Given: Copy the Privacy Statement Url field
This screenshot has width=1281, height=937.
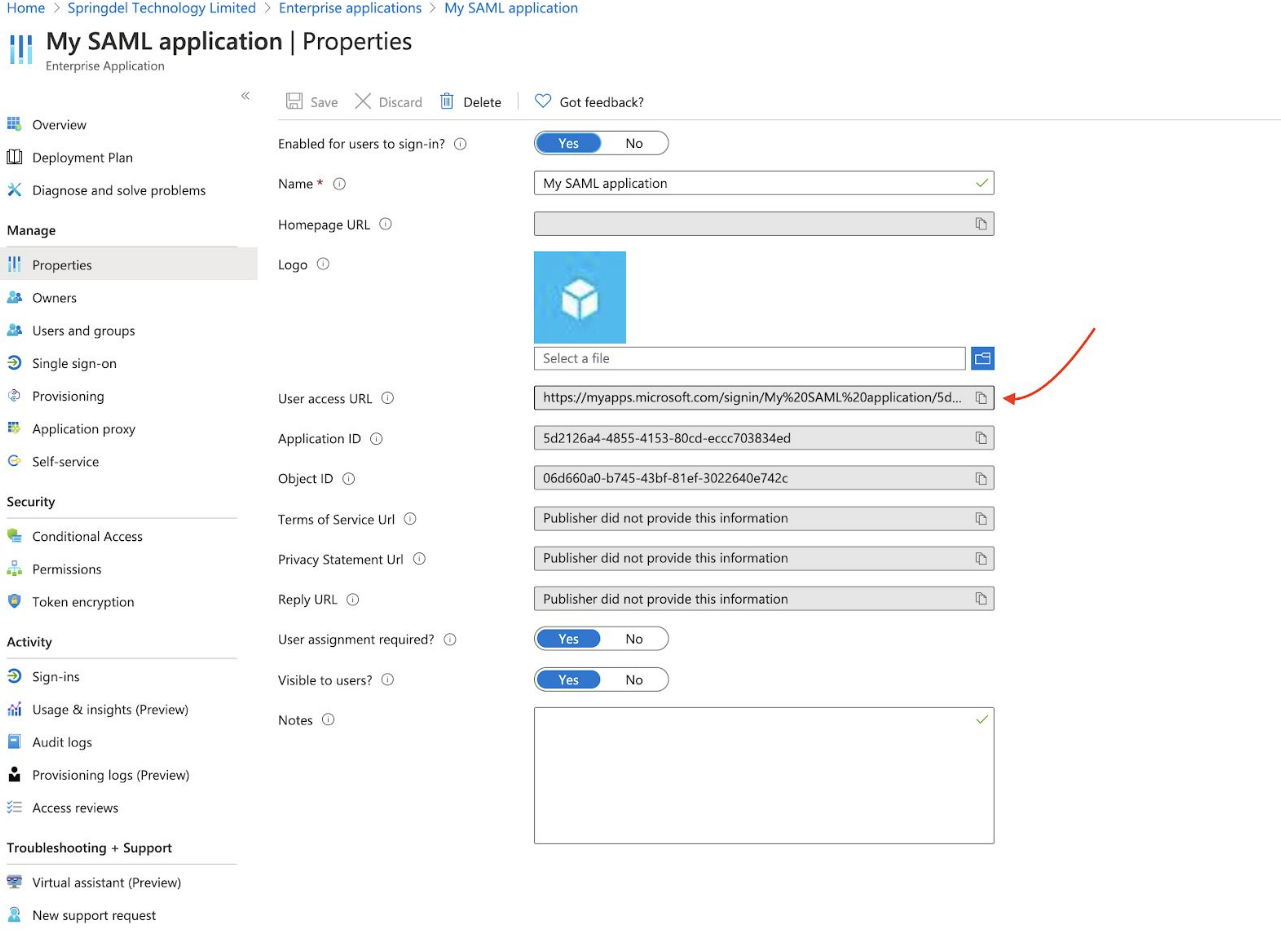Looking at the screenshot, I should pyautogui.click(x=981, y=559).
